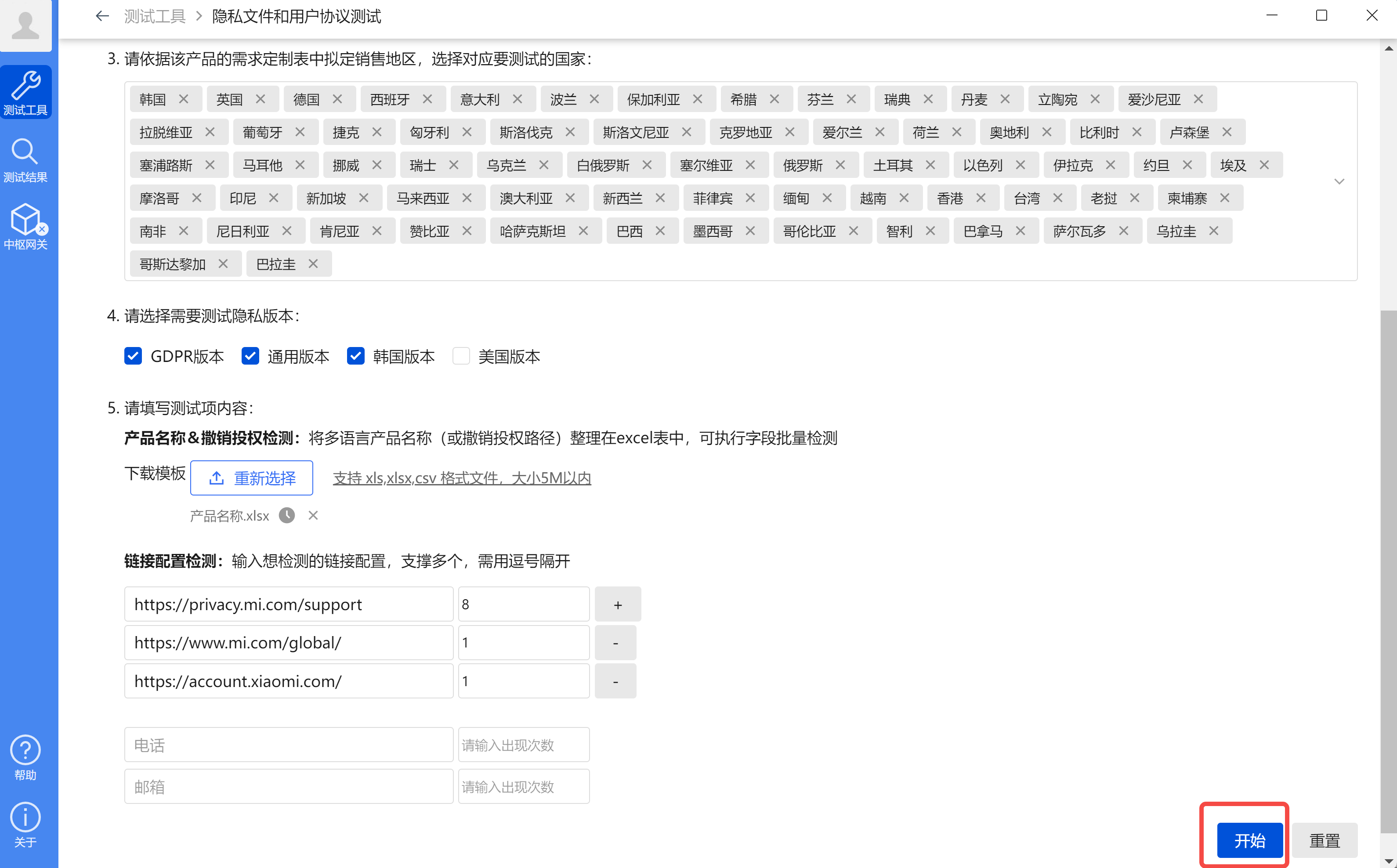The height and width of the screenshot is (868, 1397).
Task: Open the 测试工具 sidebar section
Action: point(26,92)
